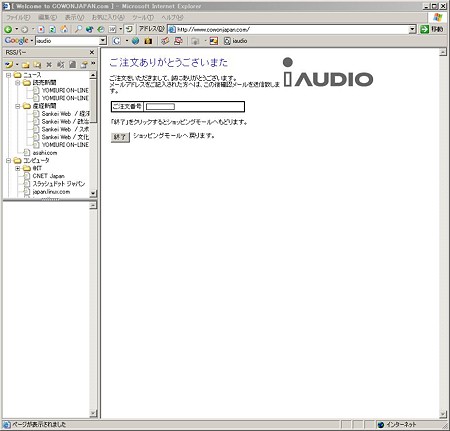
Task: Open the asahi.com feed
Action: pyautogui.click(x=45, y=153)
